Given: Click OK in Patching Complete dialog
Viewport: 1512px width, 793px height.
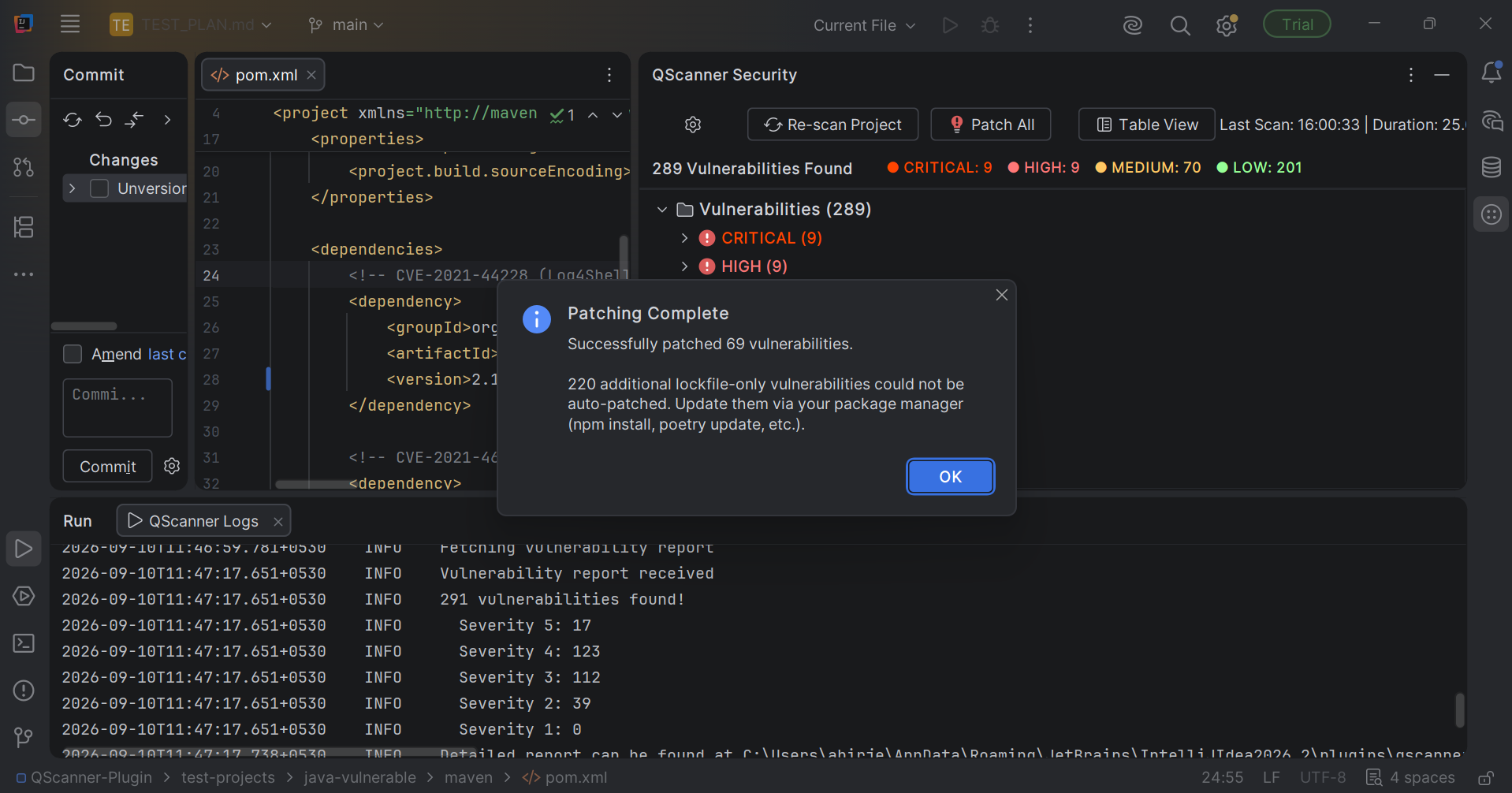Looking at the screenshot, I should point(950,477).
